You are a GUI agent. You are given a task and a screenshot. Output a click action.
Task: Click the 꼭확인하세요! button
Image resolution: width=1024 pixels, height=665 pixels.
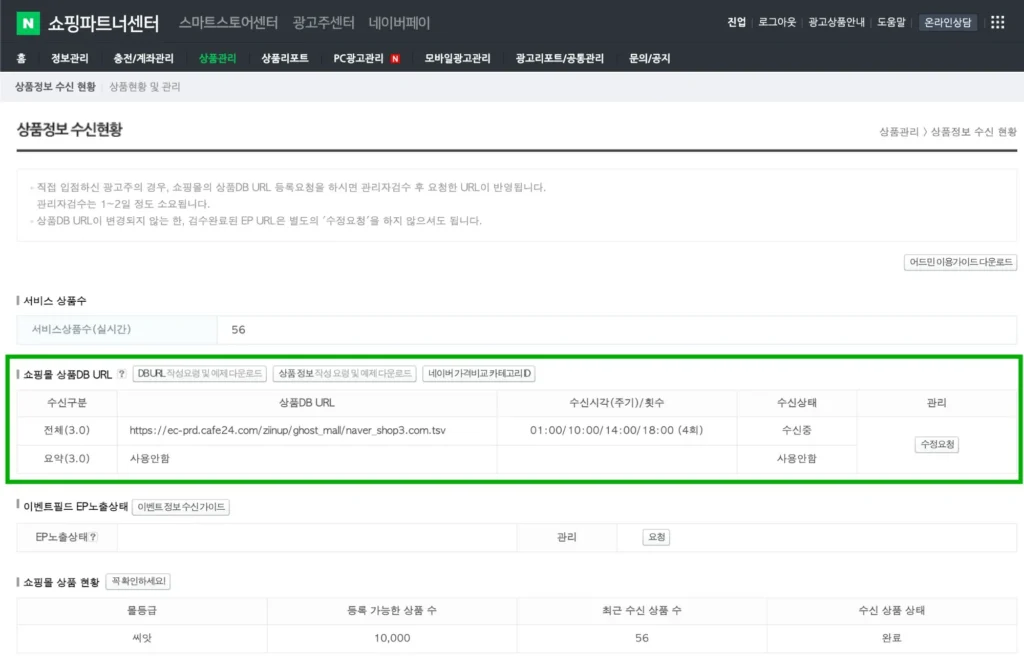[139, 581]
